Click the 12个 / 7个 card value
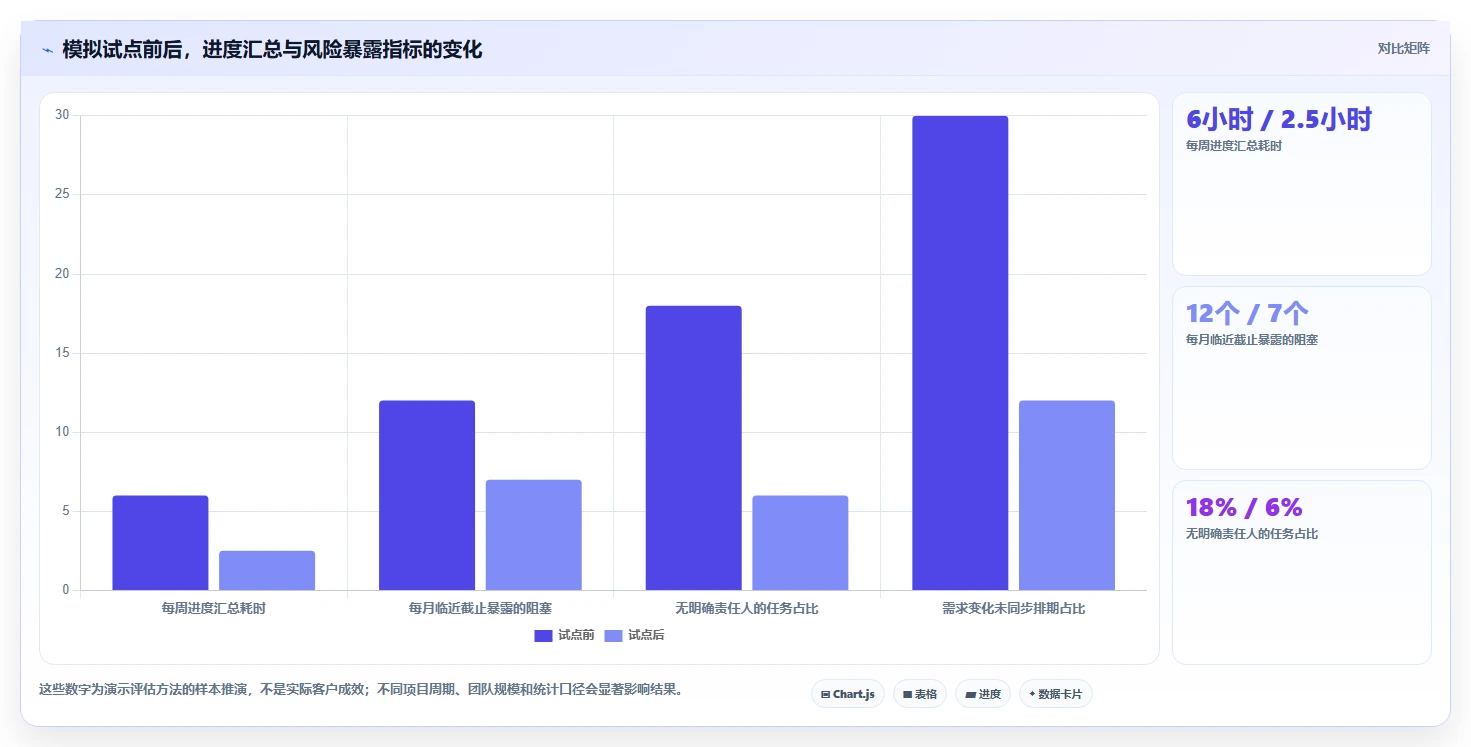Viewport: 1471px width, 747px height. 1247,313
